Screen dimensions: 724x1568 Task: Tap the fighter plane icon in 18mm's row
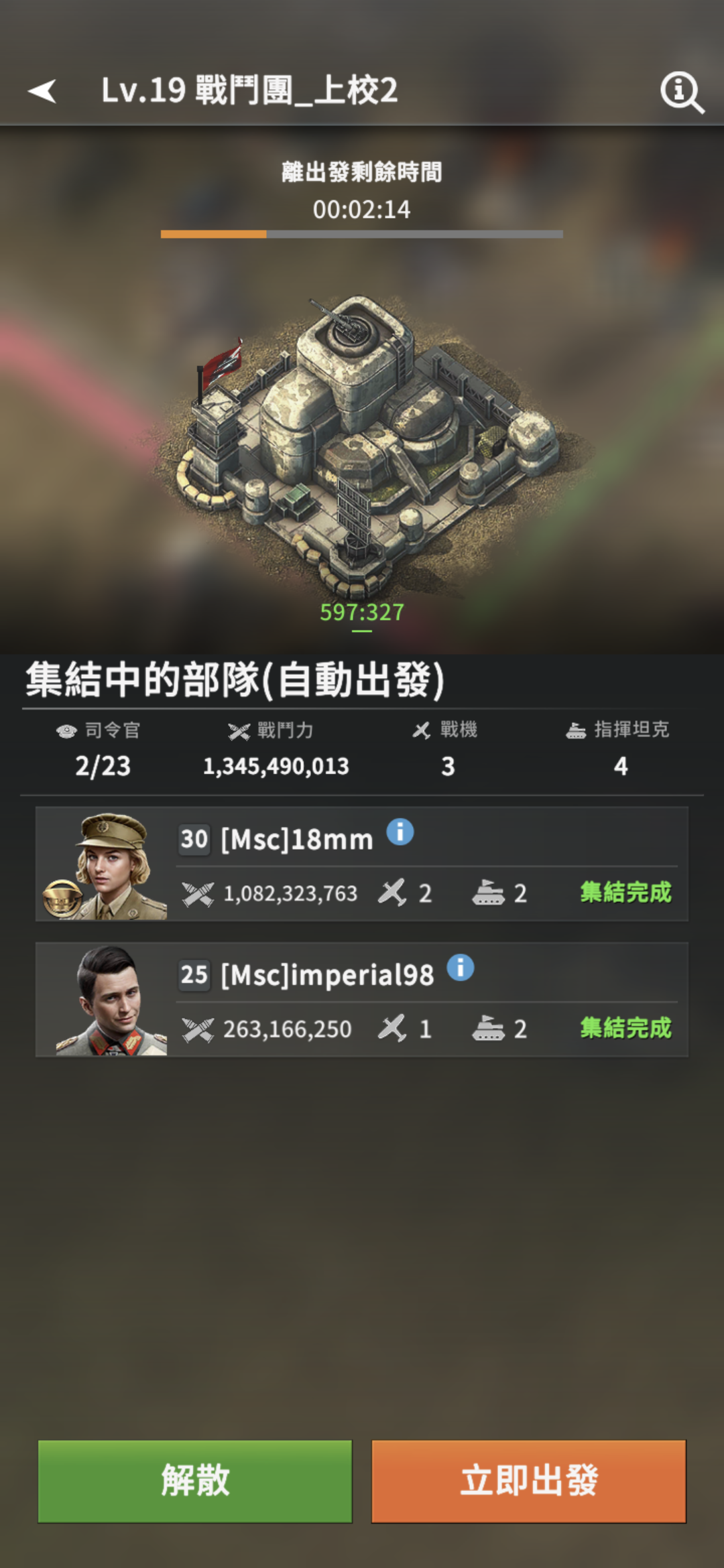click(392, 893)
